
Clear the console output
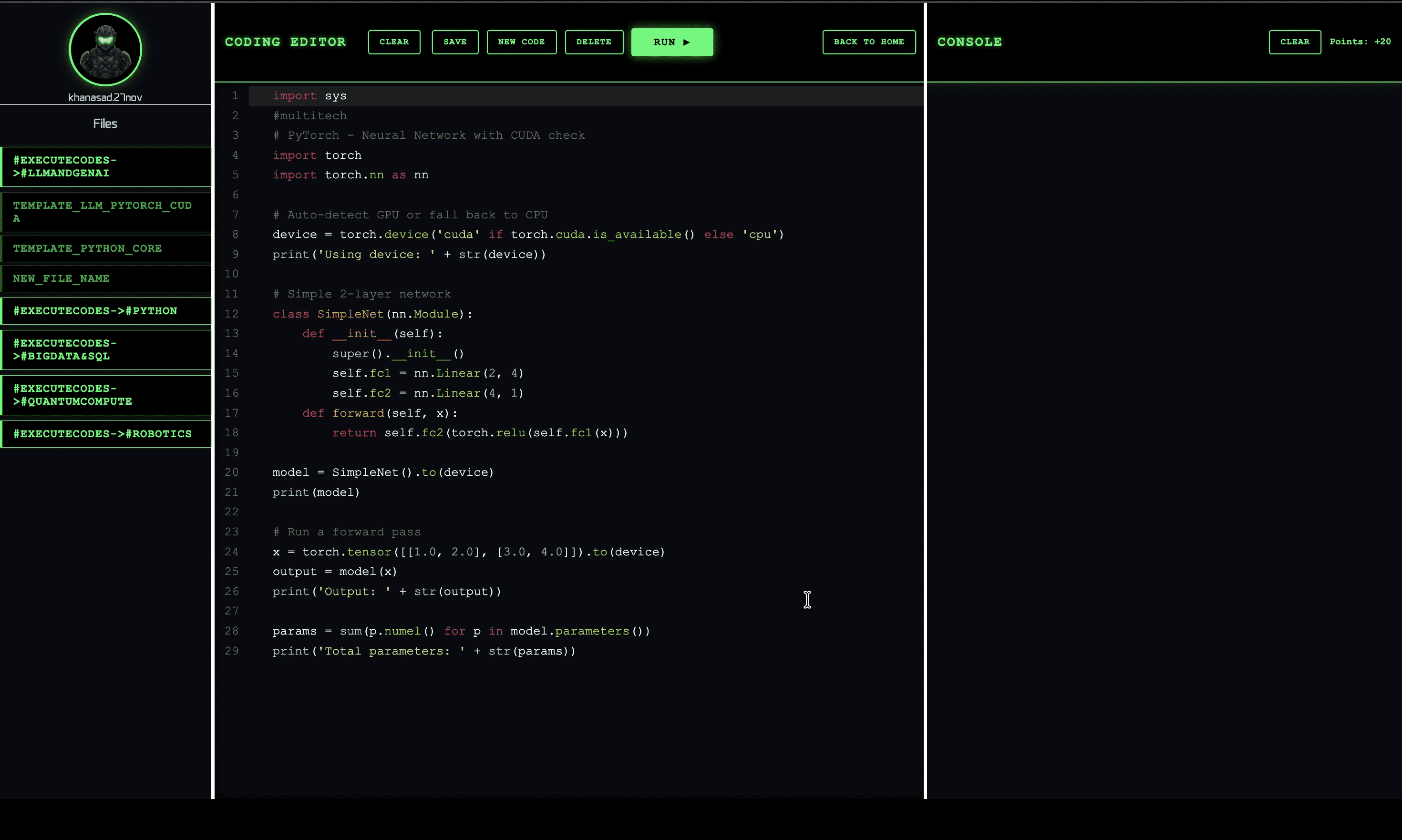pyautogui.click(x=1295, y=42)
